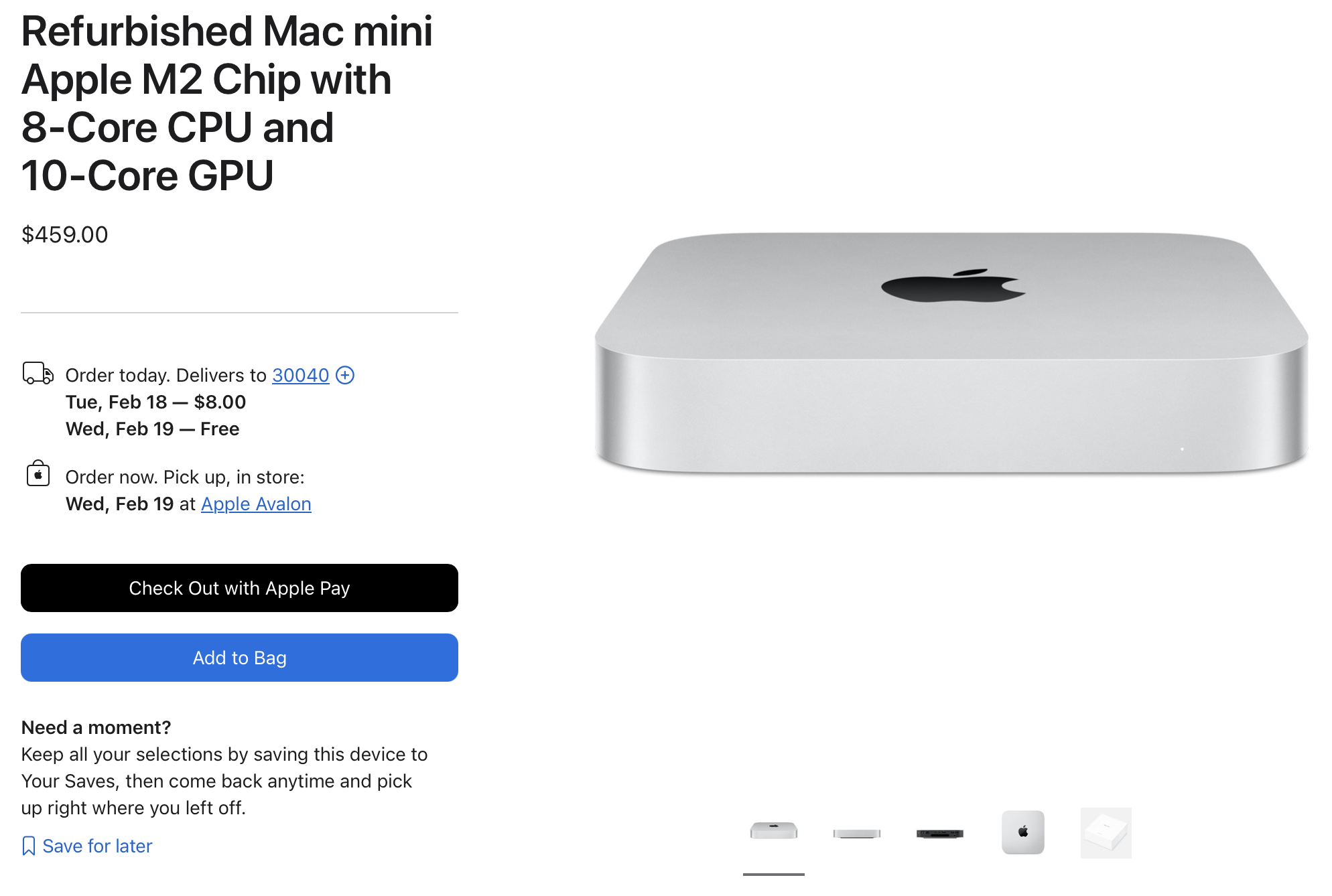Click the large Mac mini product image
The width and height of the screenshot is (1332, 896).
(951, 353)
